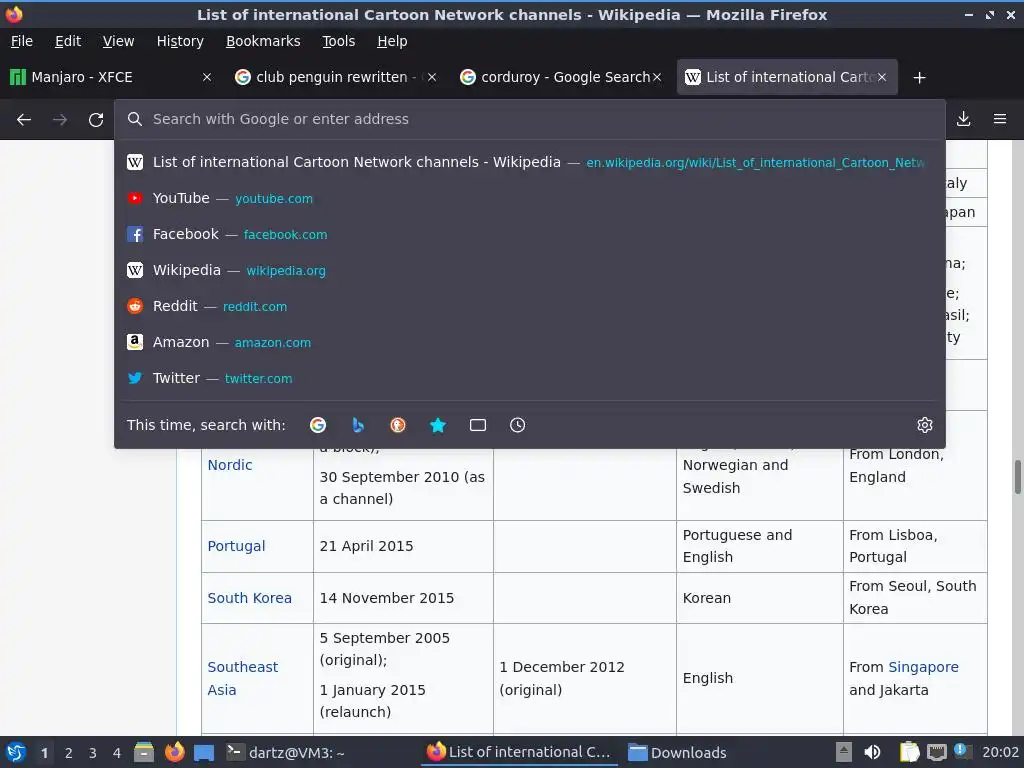Click the '21 April 2015' table cell
1024x768 pixels.
pyautogui.click(x=404, y=547)
